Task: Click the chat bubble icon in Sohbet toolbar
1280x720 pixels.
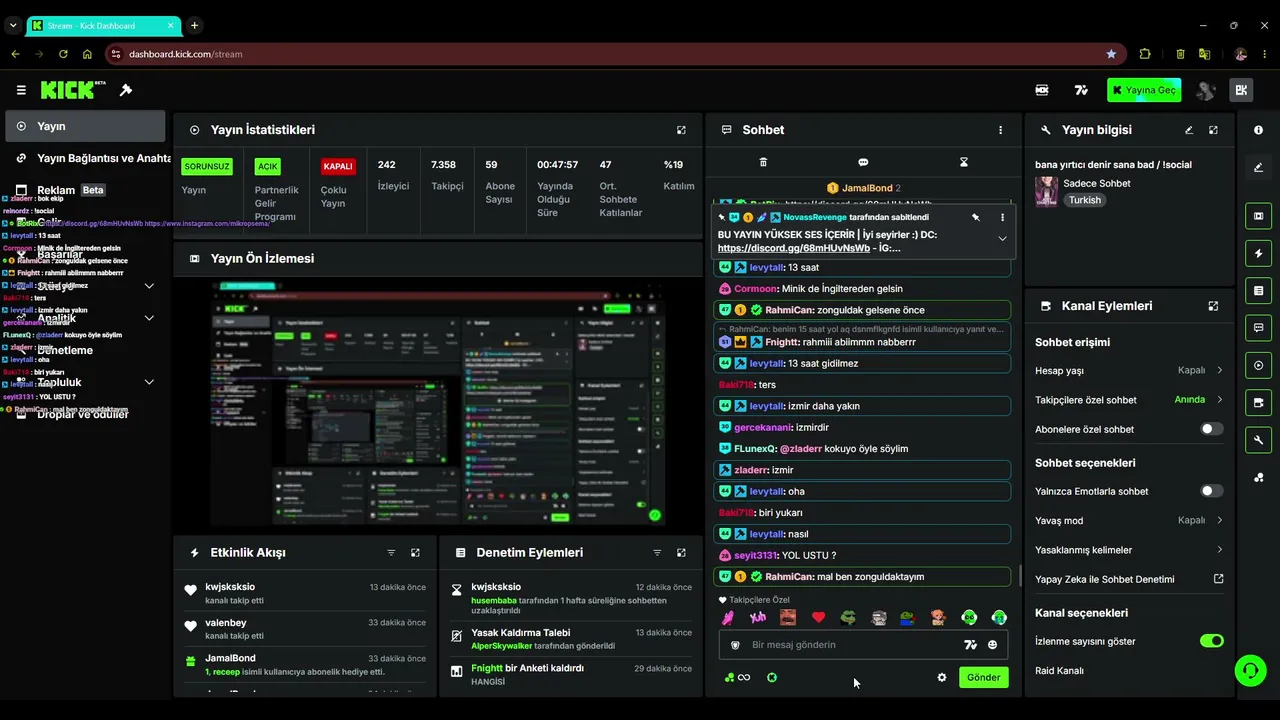Action: tap(863, 162)
